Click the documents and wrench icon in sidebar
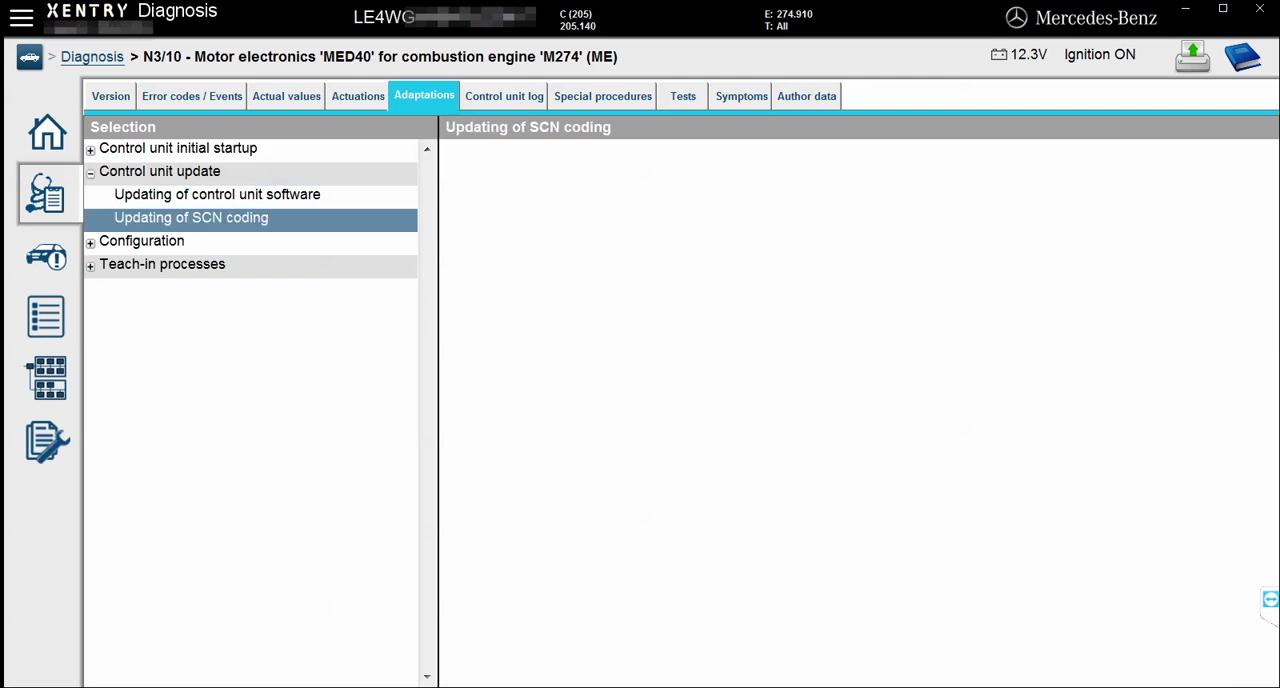 coord(46,441)
